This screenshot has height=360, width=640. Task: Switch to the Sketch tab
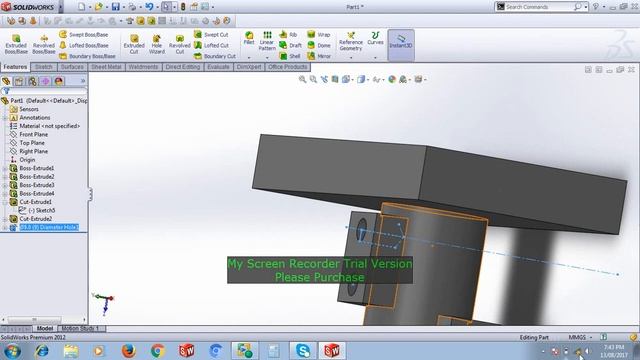click(44, 67)
